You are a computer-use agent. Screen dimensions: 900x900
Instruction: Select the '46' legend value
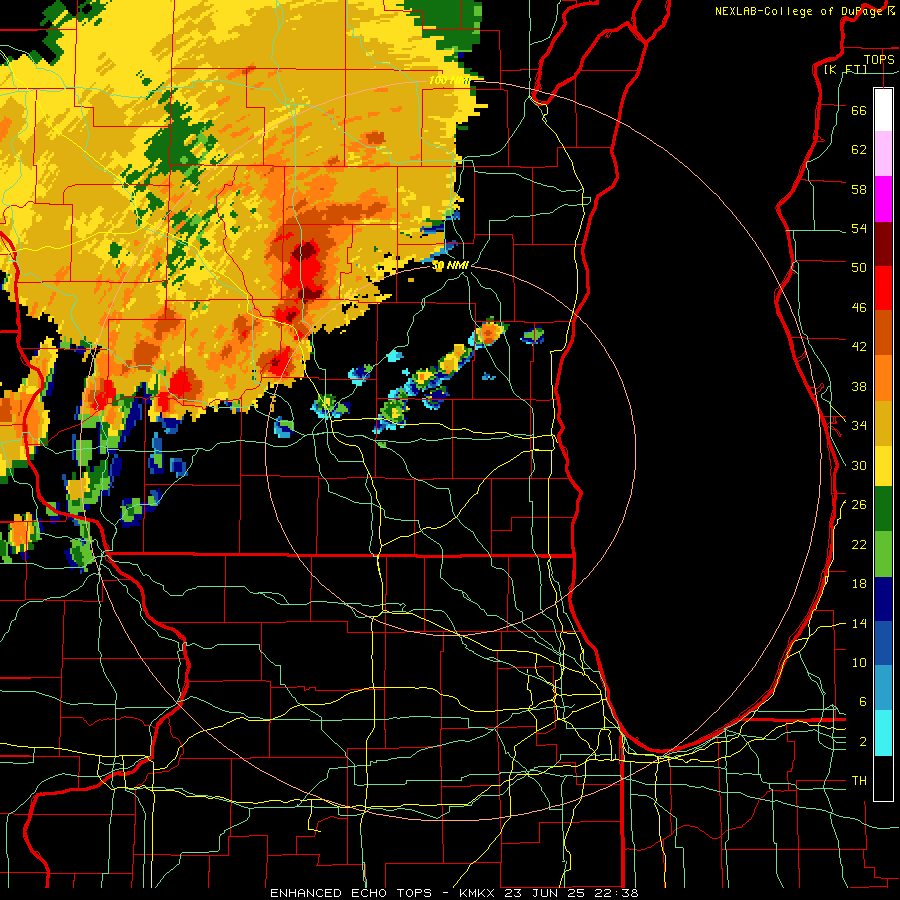[x=859, y=308]
